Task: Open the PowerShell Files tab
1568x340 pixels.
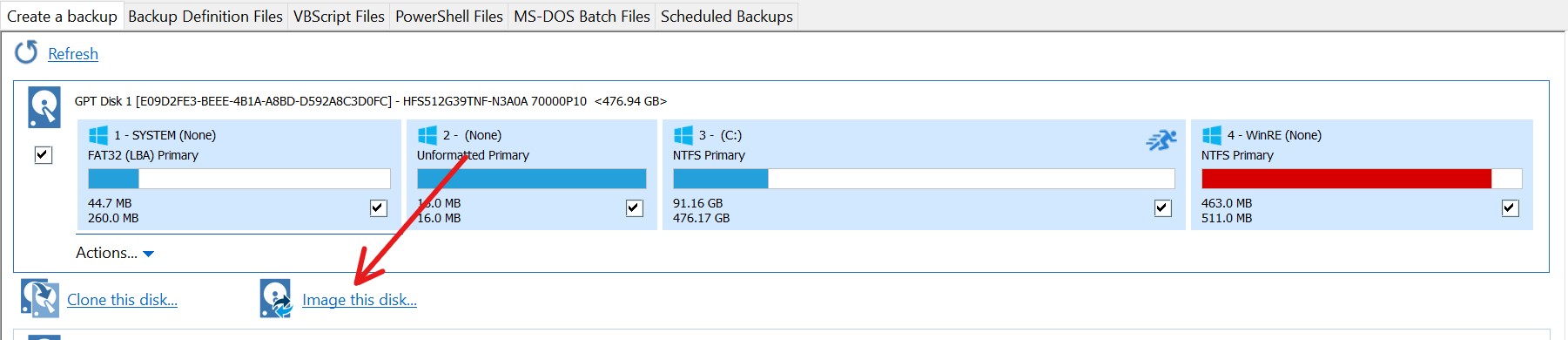Action: point(449,17)
